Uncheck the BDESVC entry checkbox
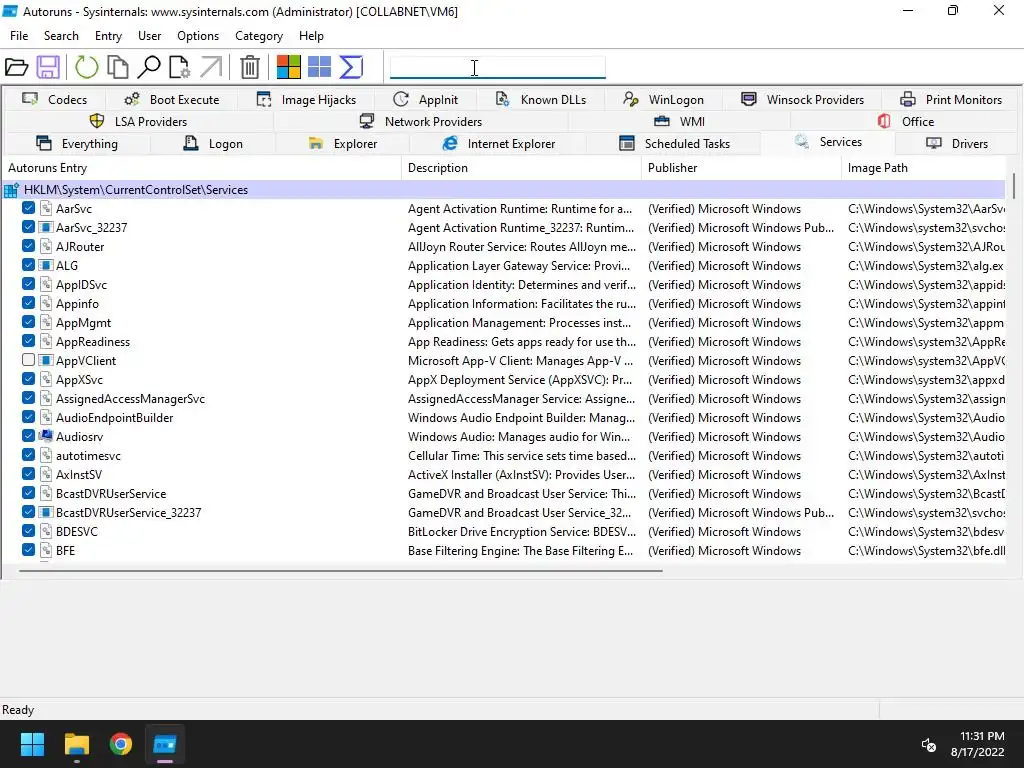 [28, 531]
